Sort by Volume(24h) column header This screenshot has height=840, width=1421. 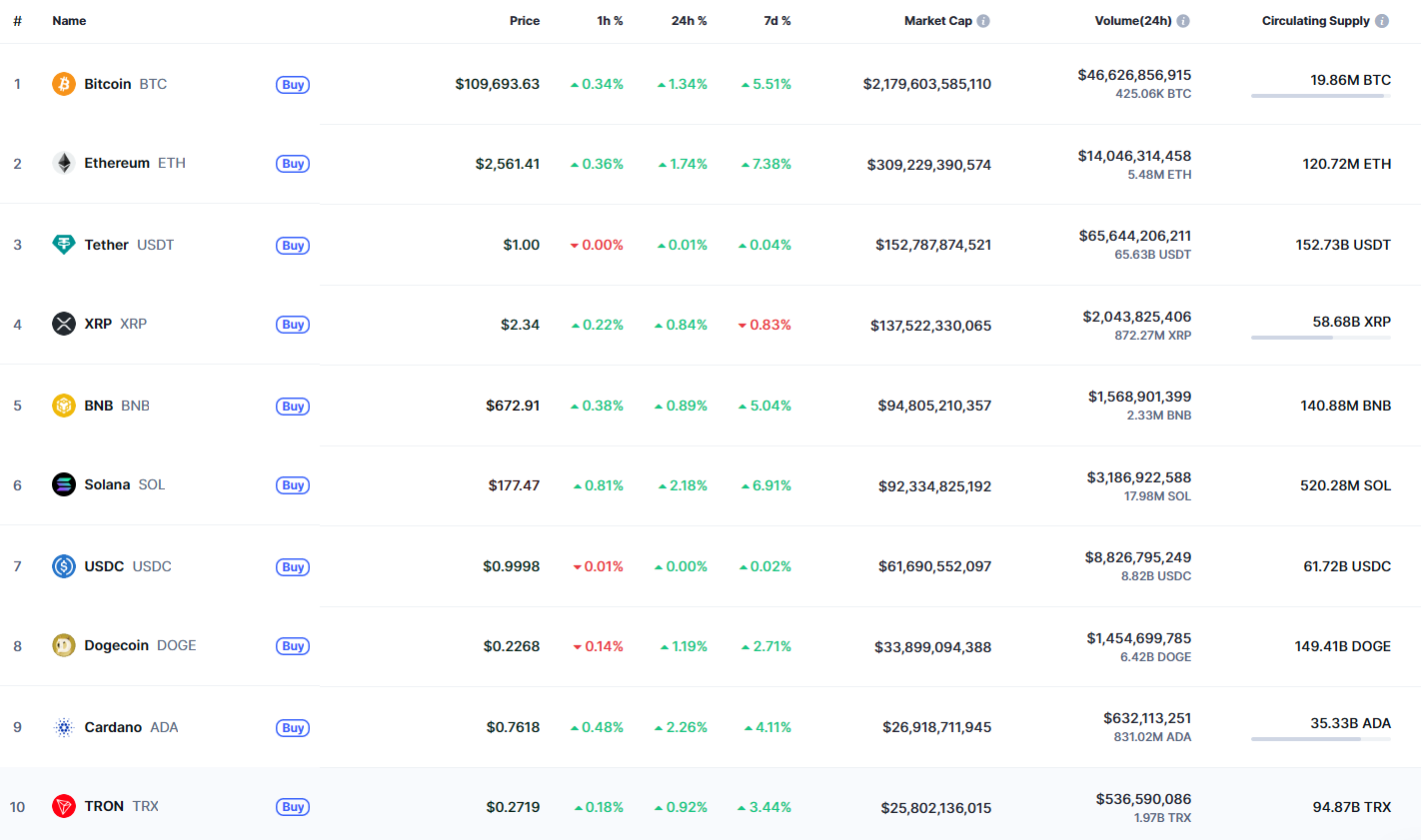point(1133,21)
